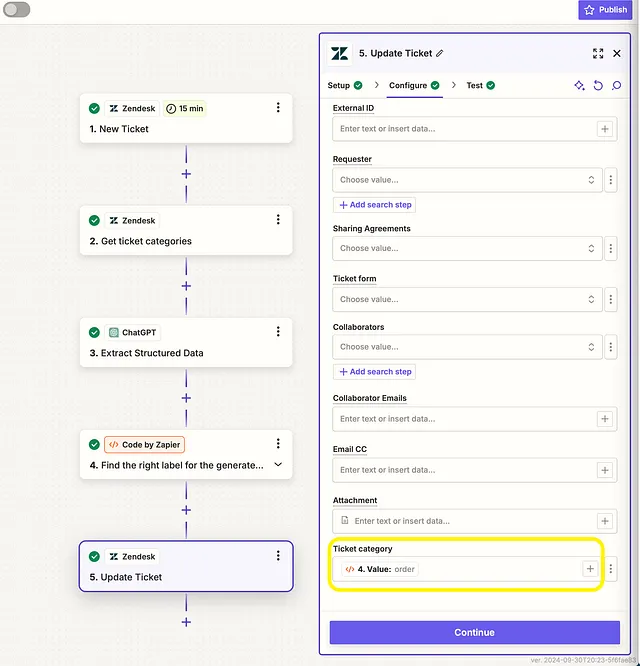The height and width of the screenshot is (666, 640).
Task: Toggle the Zap on/off switch
Action: click(17, 9)
